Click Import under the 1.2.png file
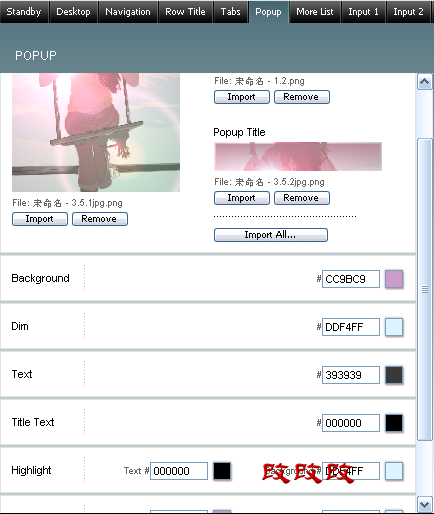Screen dimensions: 434x514 pos(242,97)
